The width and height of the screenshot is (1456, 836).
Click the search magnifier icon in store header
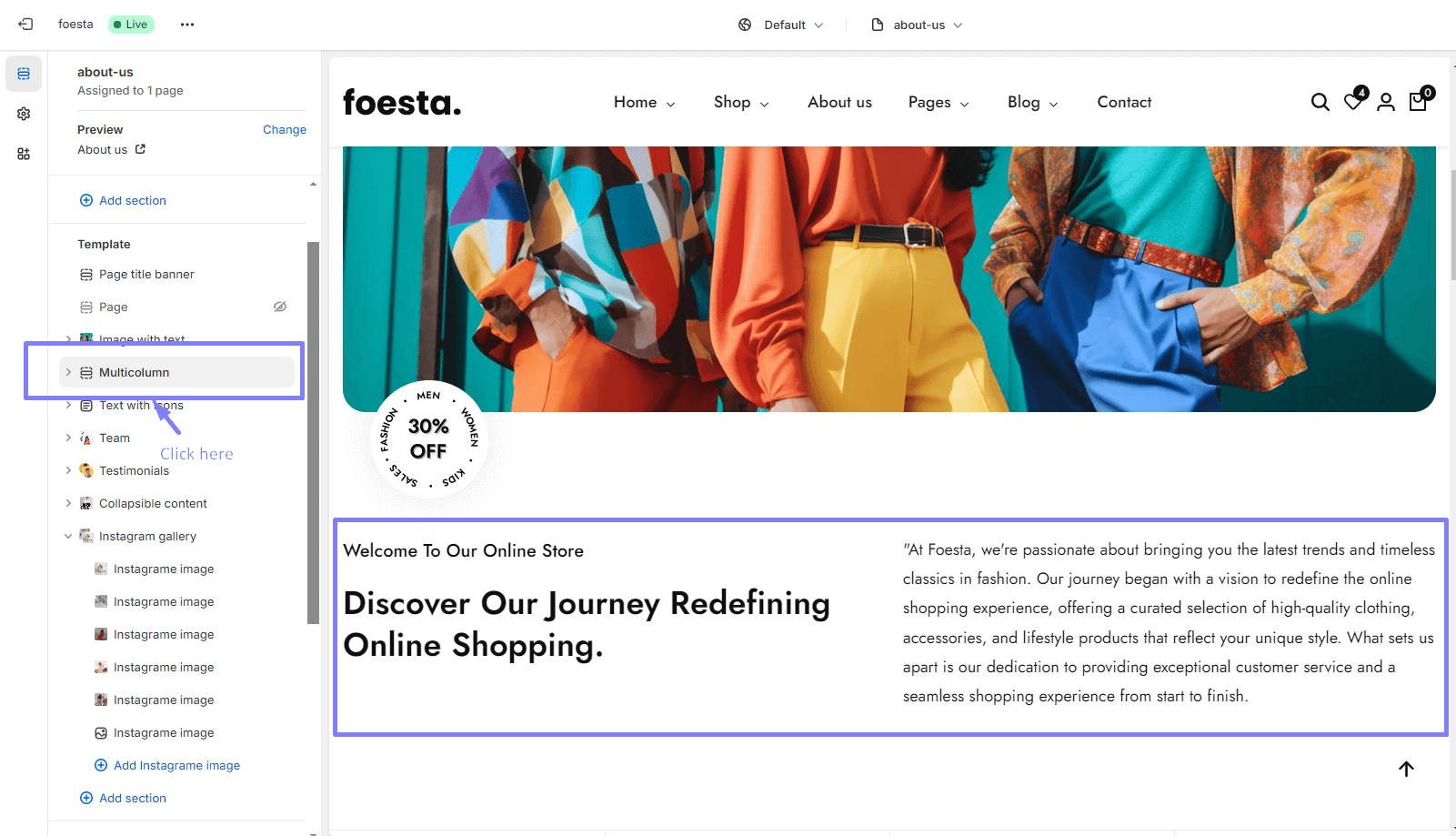(1320, 102)
